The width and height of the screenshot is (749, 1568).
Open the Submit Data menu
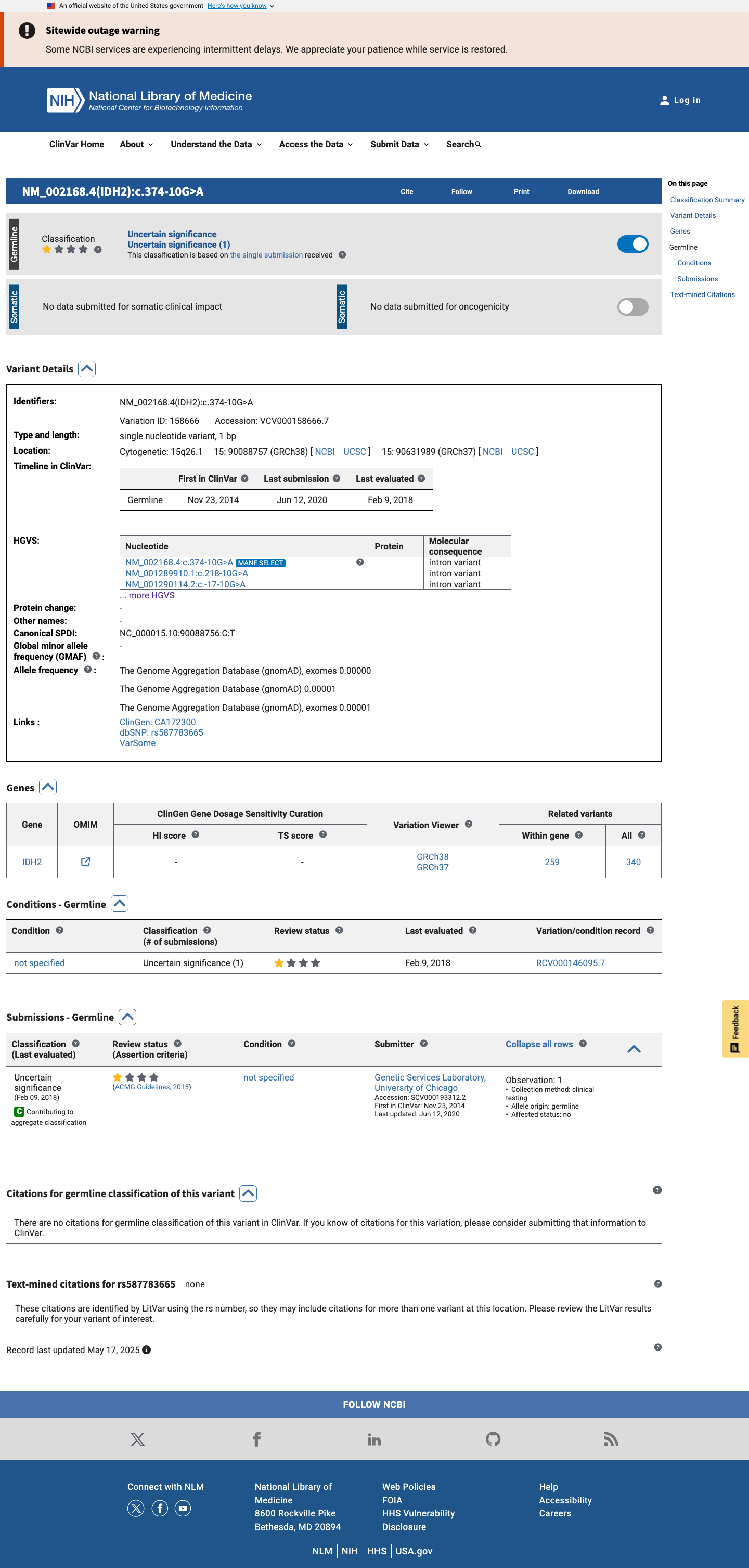click(400, 144)
